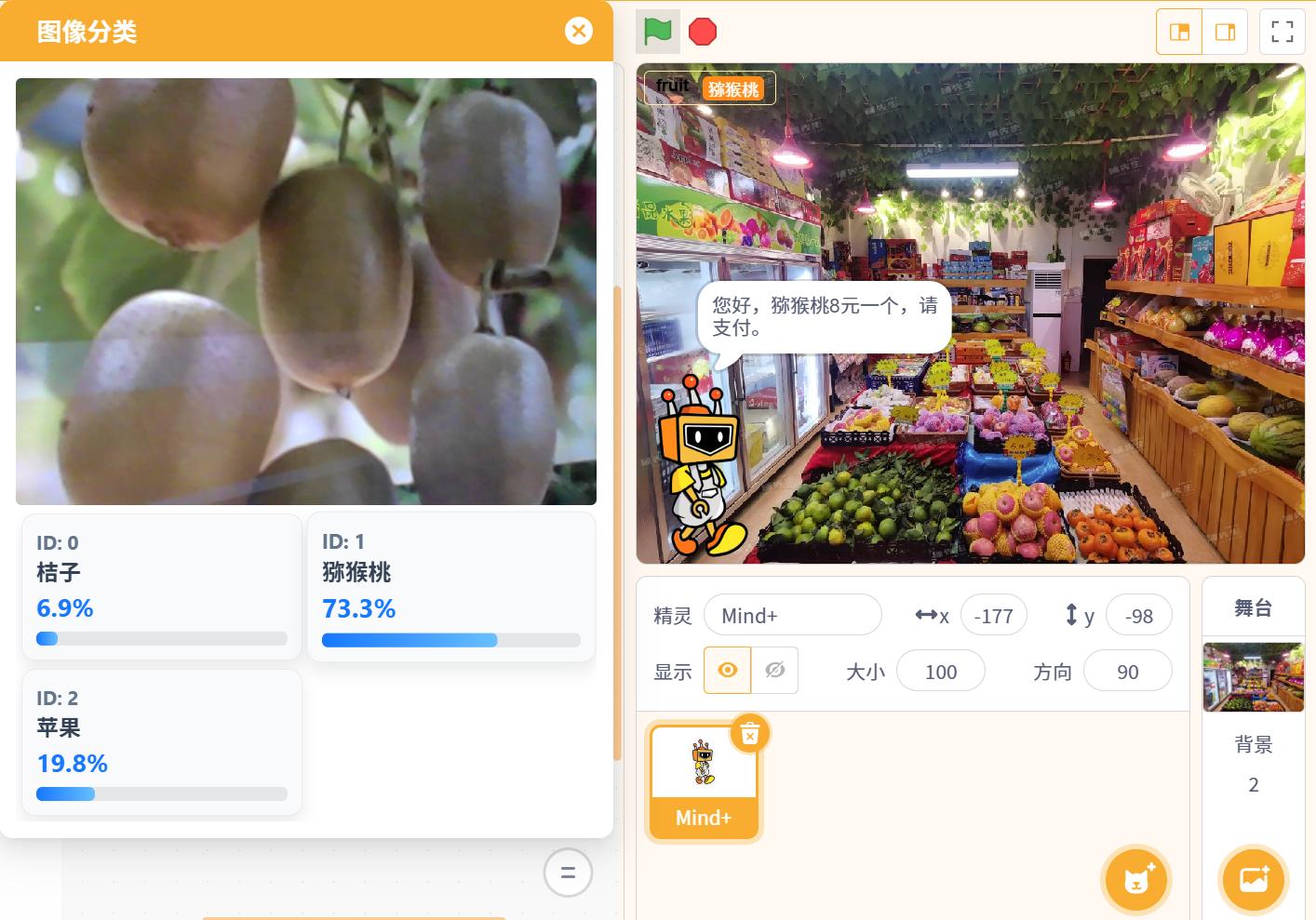Open the add backdrop button

pyautogui.click(x=1254, y=879)
